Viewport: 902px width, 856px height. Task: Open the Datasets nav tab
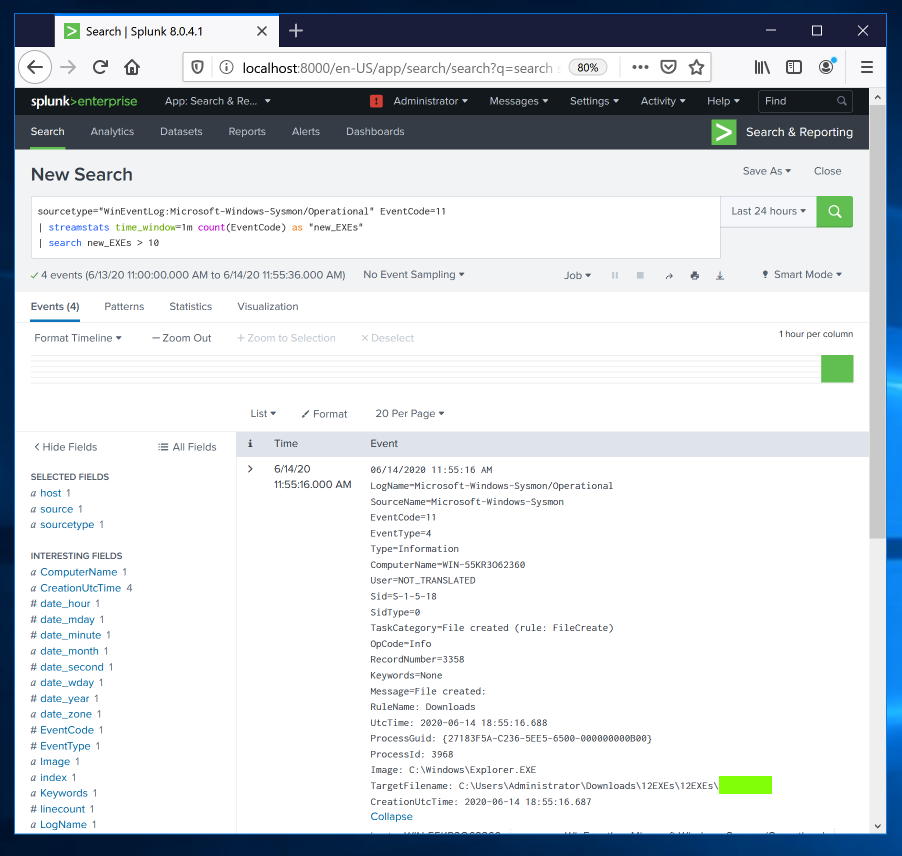tap(181, 132)
